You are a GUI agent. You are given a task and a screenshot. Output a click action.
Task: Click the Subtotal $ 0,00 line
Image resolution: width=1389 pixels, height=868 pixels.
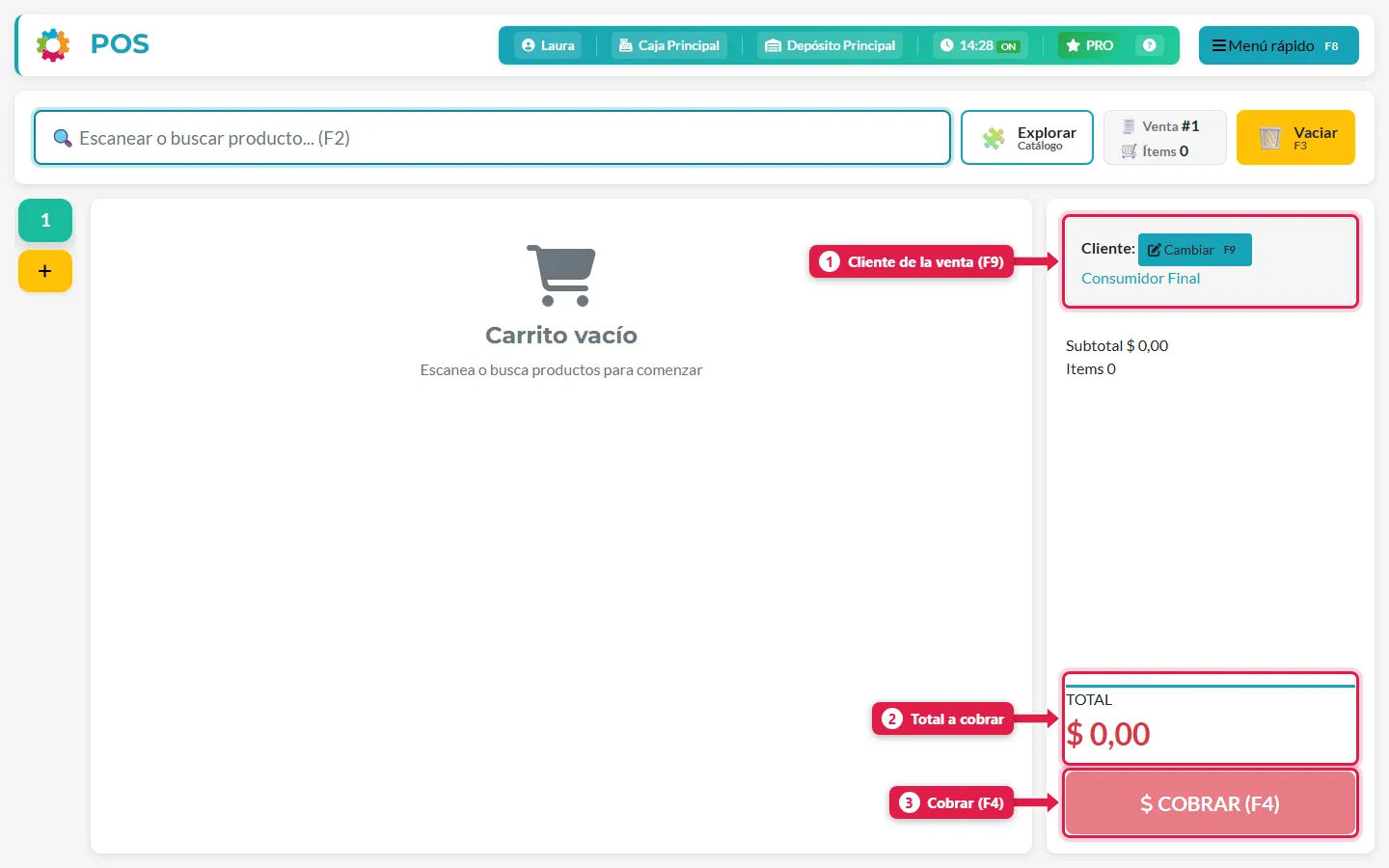(x=1117, y=346)
